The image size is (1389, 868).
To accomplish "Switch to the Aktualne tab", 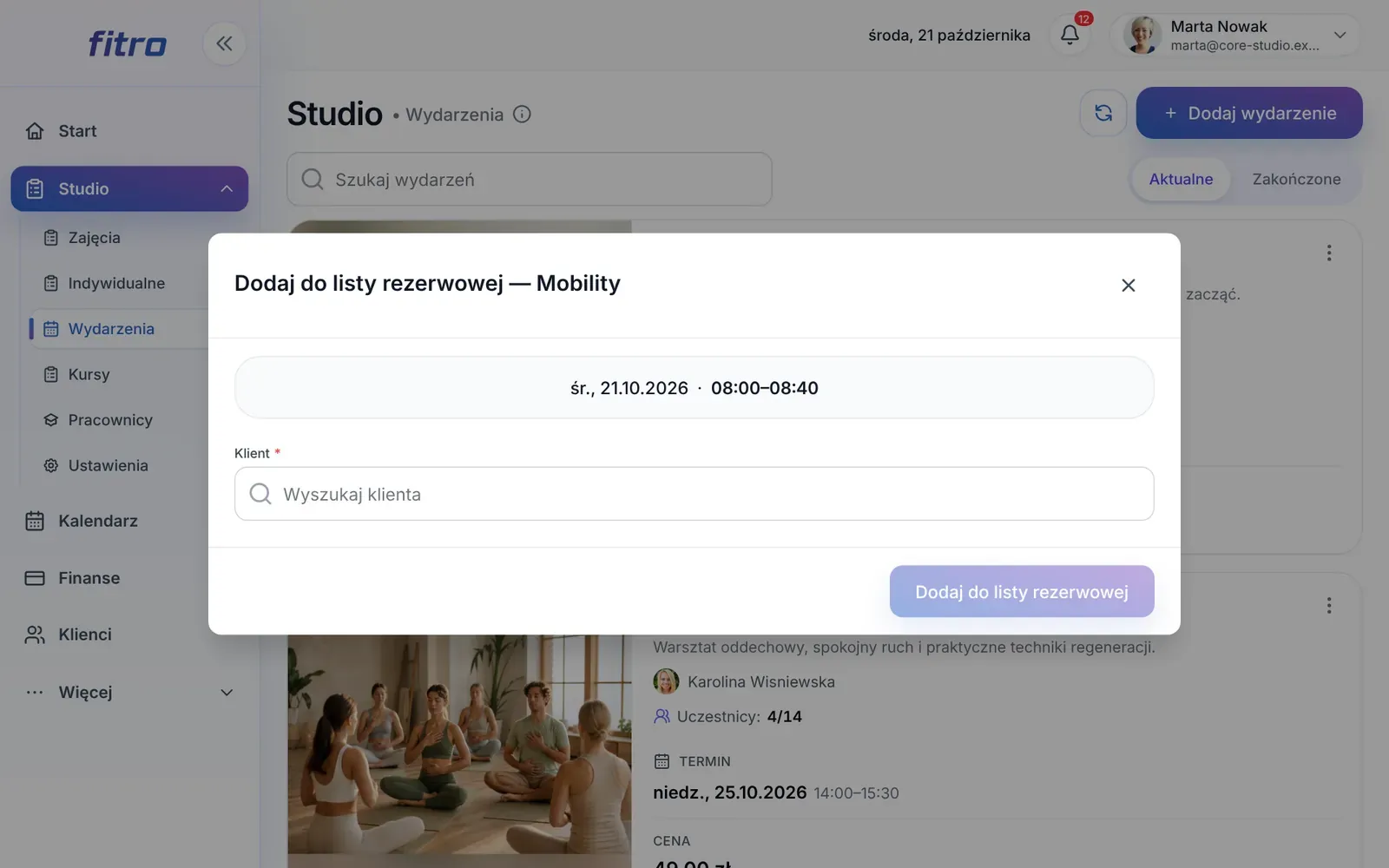I will (1181, 180).
